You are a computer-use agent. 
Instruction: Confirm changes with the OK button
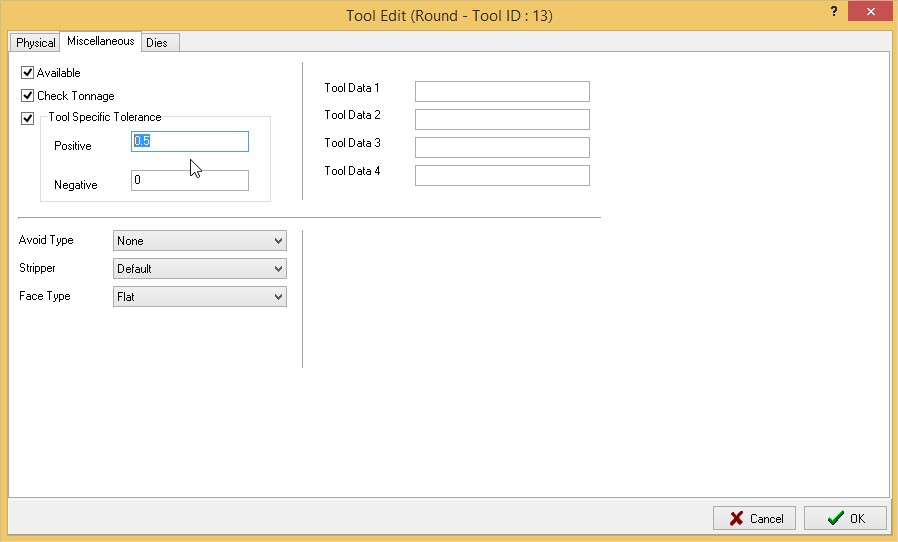845,518
